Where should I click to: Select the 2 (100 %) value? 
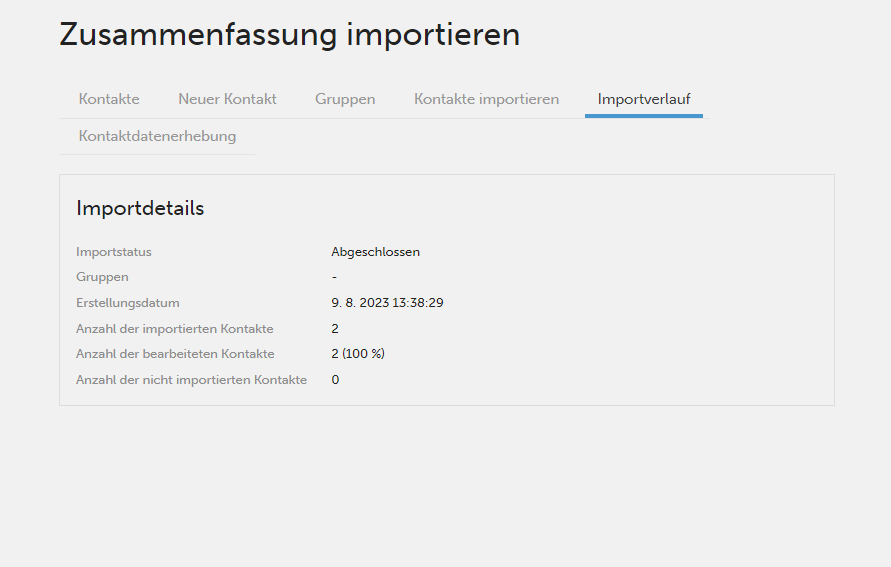click(358, 354)
